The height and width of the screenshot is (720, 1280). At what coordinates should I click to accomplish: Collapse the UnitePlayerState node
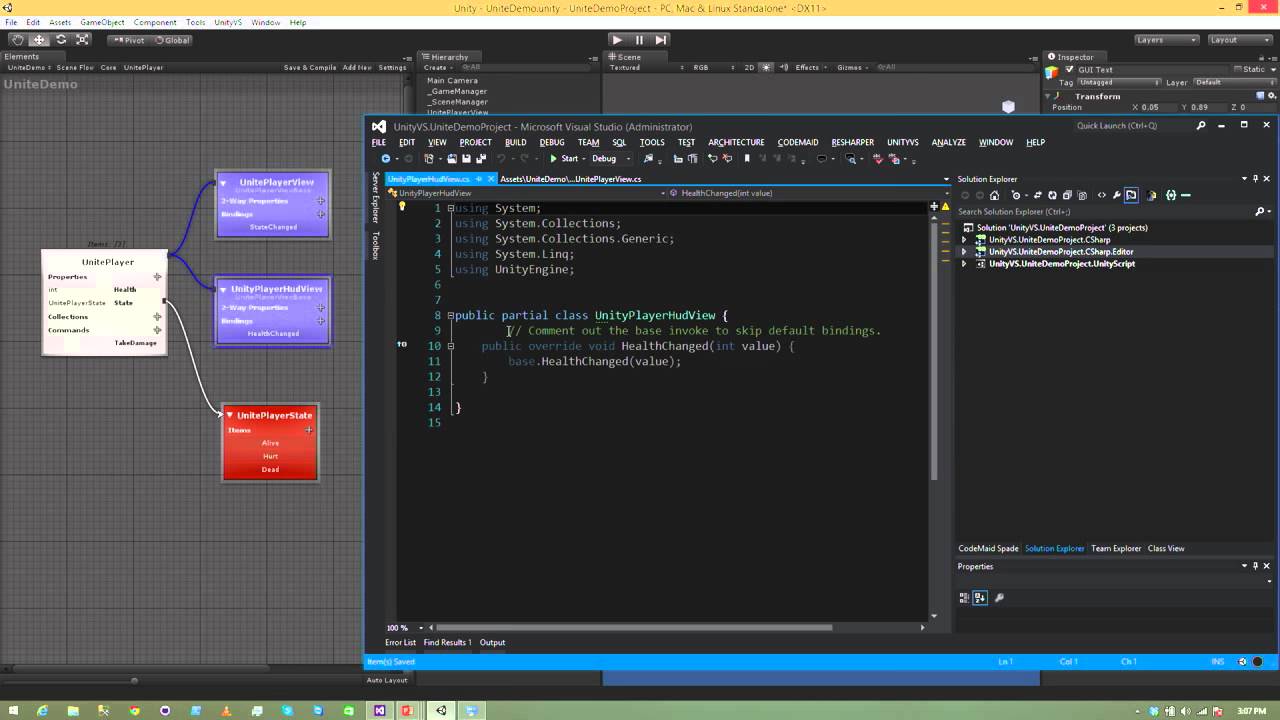point(230,415)
